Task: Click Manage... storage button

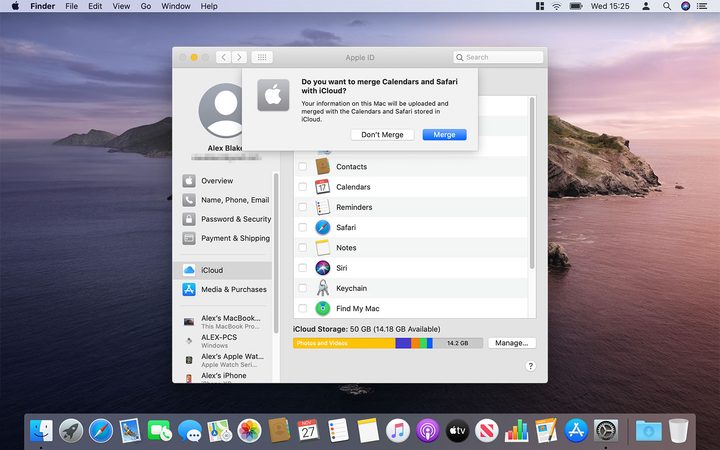Action: [512, 343]
